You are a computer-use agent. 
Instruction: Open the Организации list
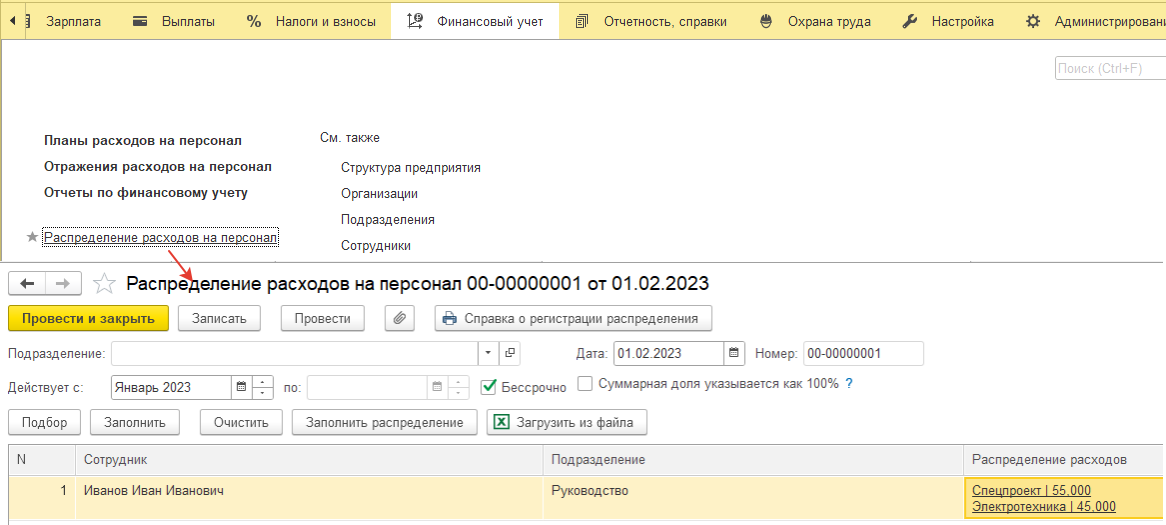379,193
